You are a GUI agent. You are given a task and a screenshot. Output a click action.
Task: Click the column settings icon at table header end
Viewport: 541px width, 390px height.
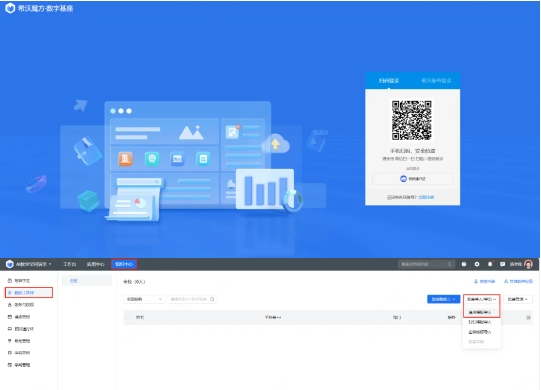point(528,317)
